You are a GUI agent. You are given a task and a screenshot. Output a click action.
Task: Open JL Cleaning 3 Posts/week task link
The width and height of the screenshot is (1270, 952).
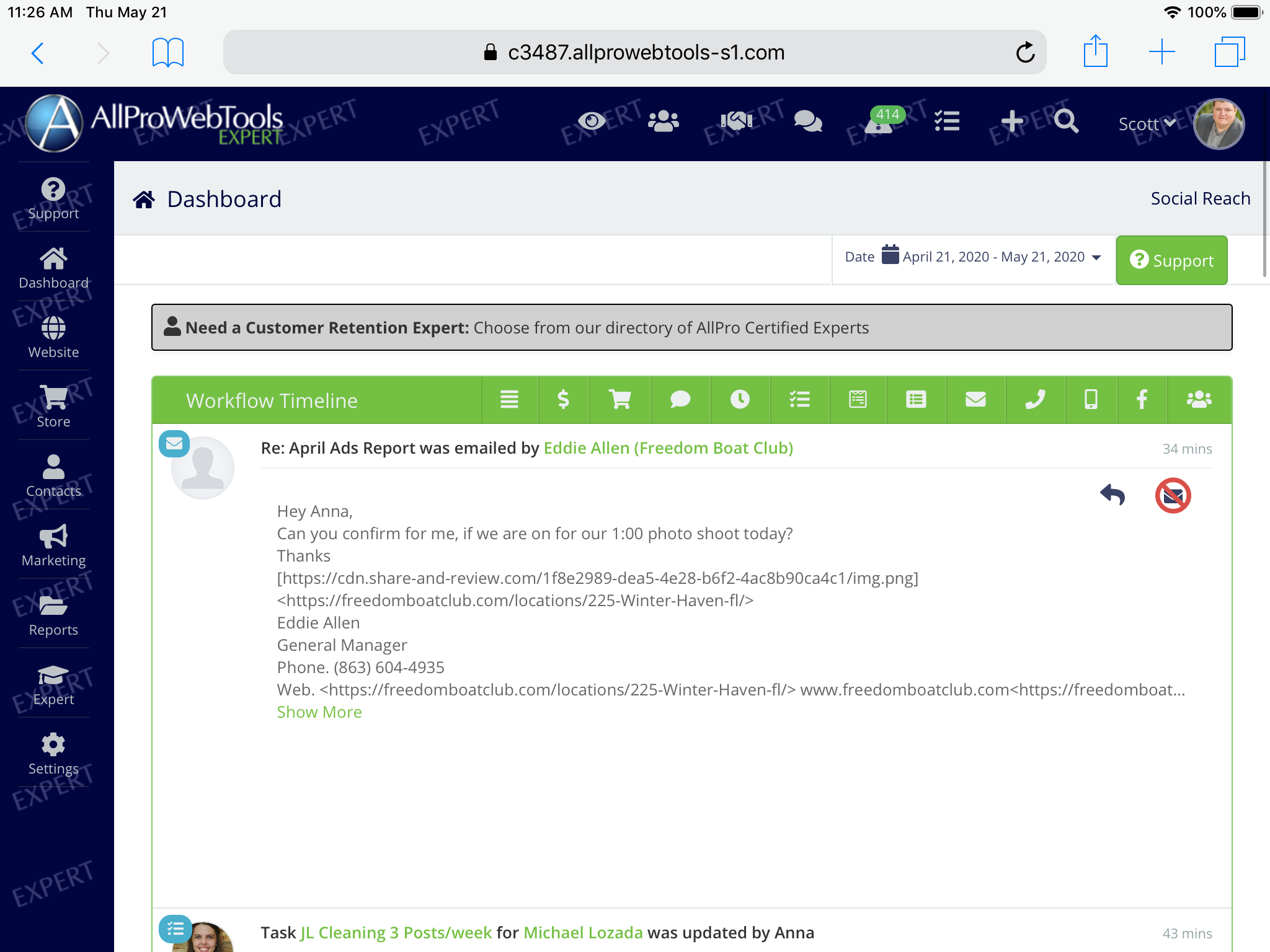pos(396,932)
